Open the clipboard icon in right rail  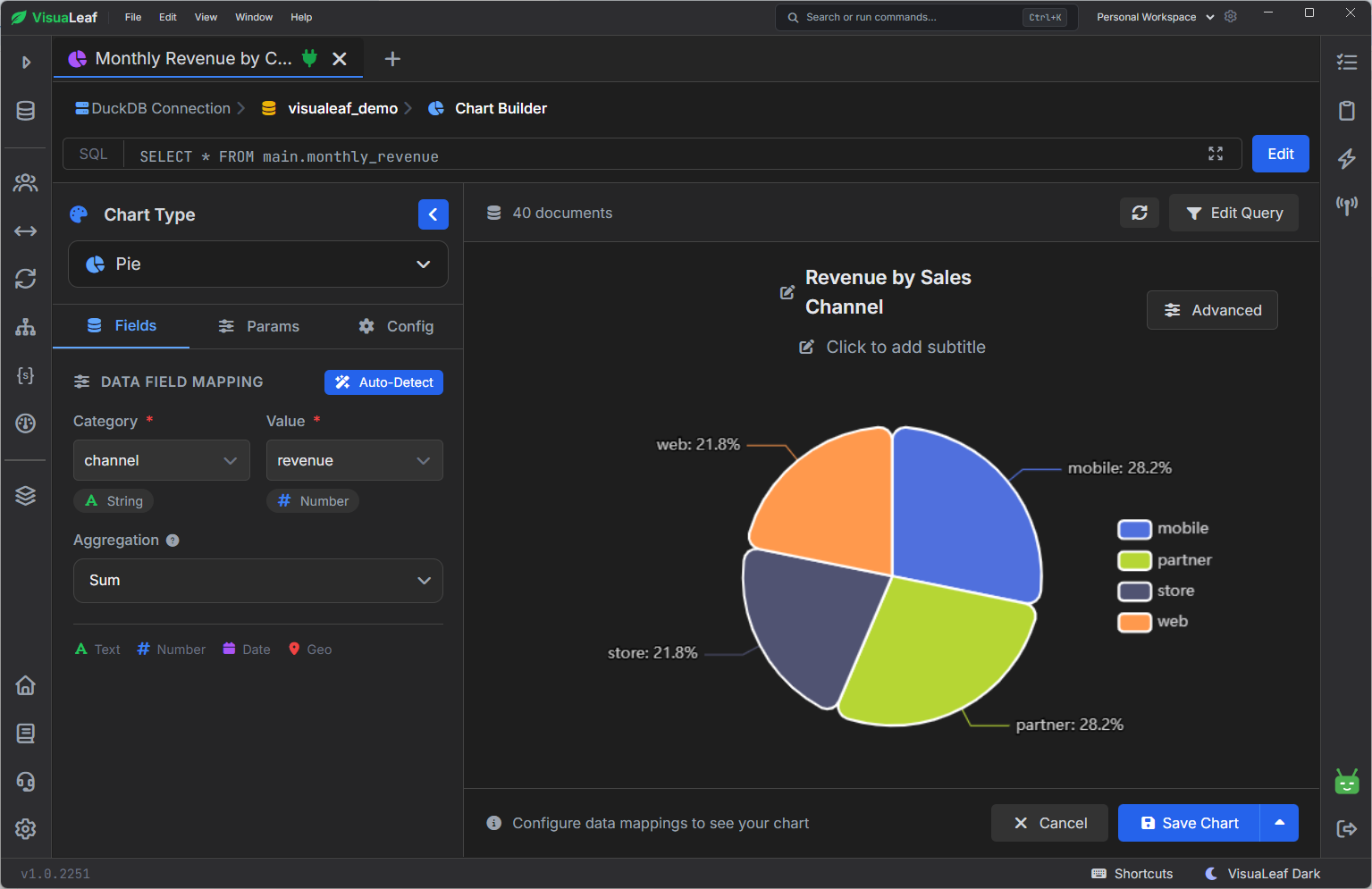(1347, 111)
